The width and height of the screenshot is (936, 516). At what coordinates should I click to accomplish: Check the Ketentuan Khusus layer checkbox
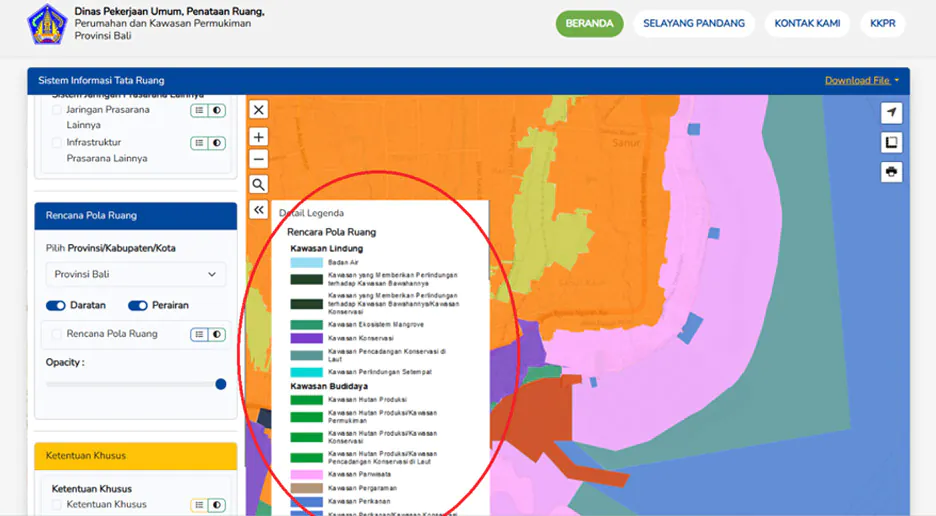[57, 505]
